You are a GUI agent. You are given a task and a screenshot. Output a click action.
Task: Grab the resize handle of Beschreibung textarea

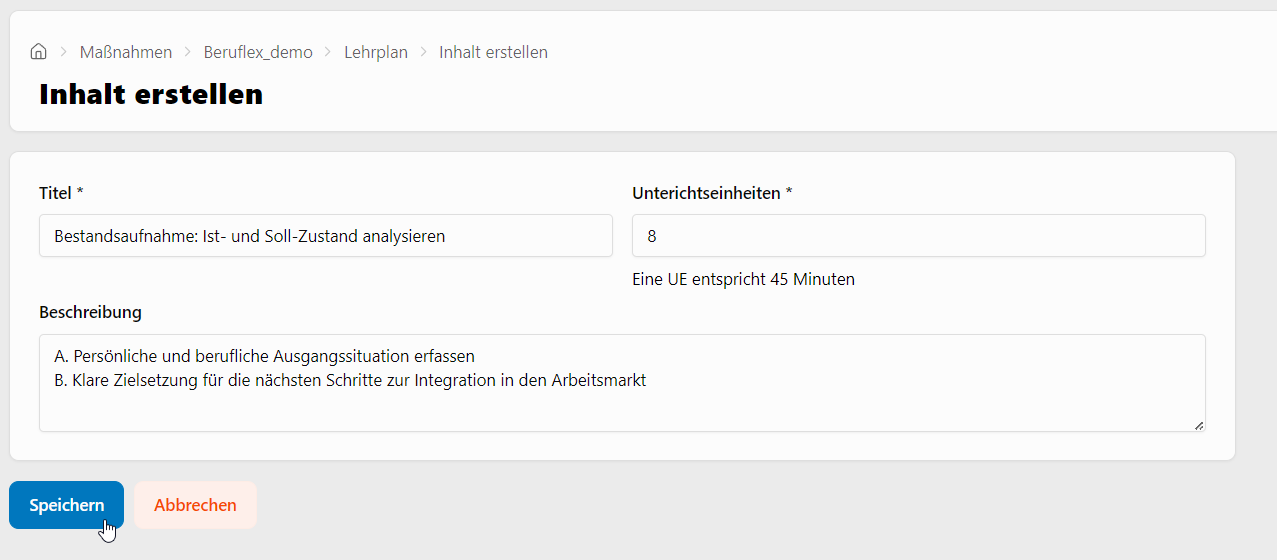[1198, 425]
